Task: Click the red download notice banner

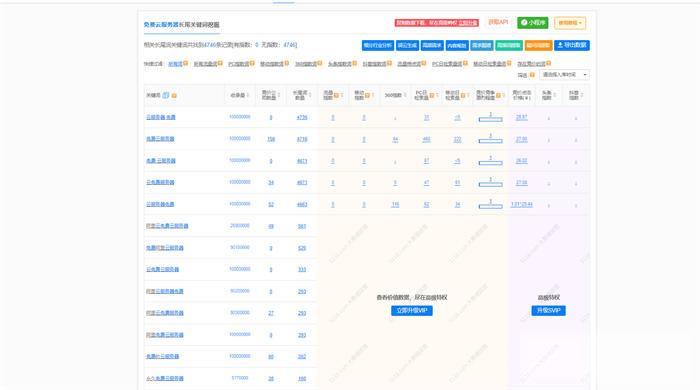Action: (437, 23)
